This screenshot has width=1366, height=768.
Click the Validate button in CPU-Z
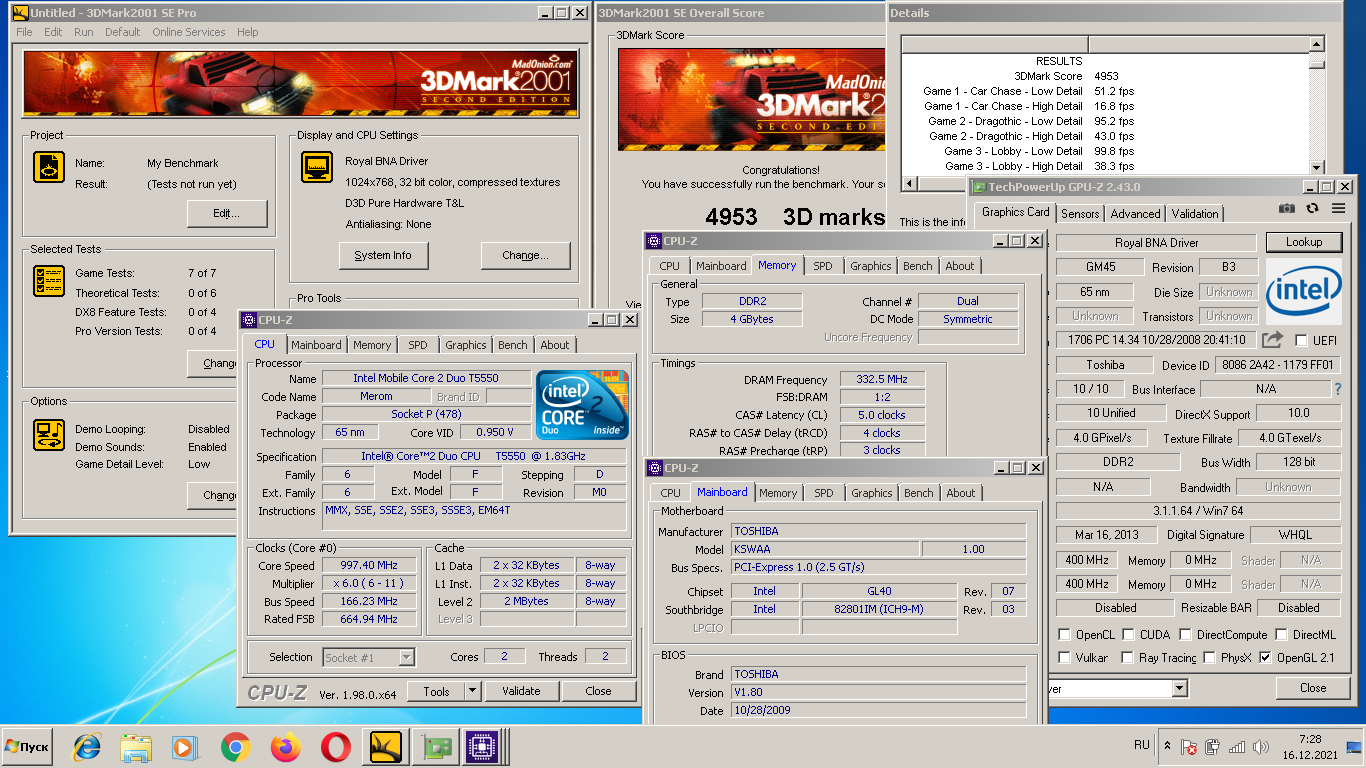coord(521,691)
